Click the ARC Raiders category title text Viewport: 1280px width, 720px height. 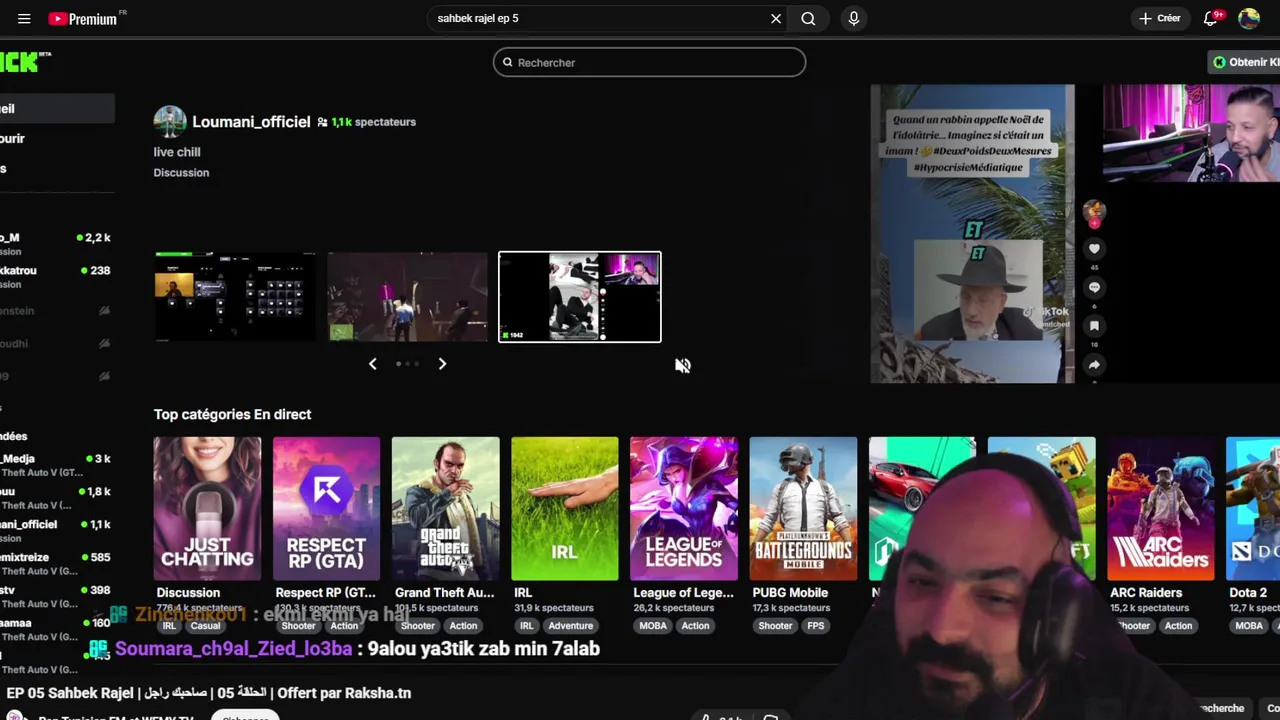coord(1146,593)
